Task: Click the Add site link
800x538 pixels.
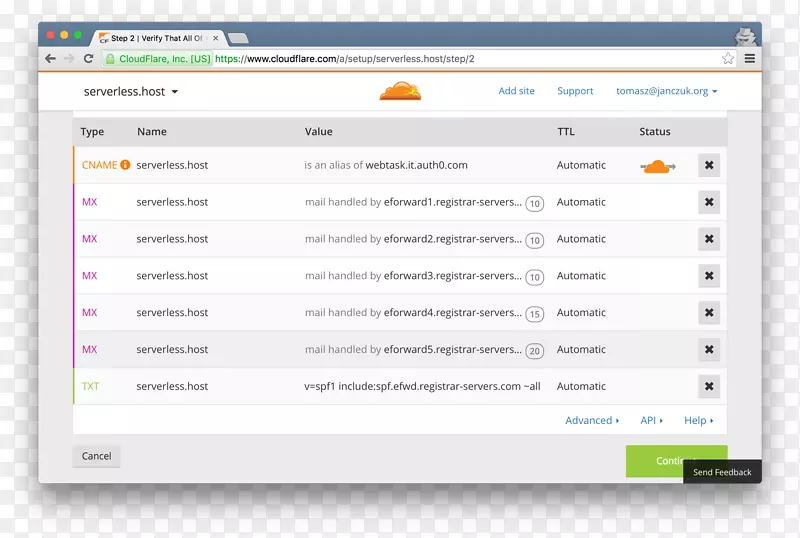Action: point(516,91)
